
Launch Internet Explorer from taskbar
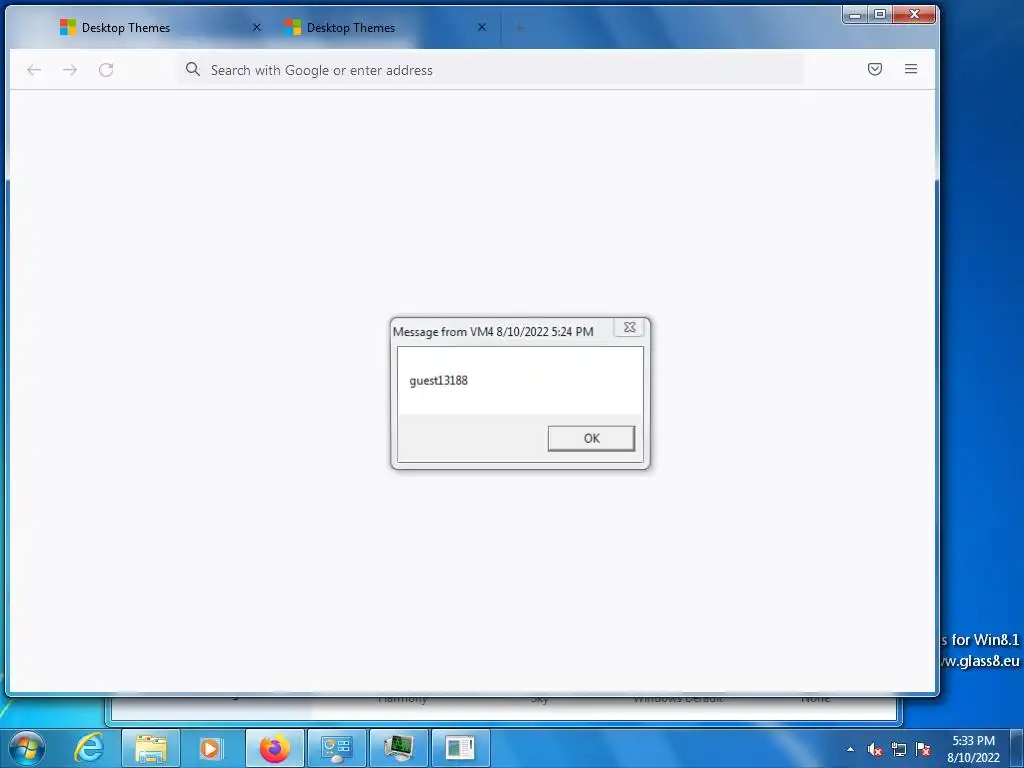coord(89,748)
